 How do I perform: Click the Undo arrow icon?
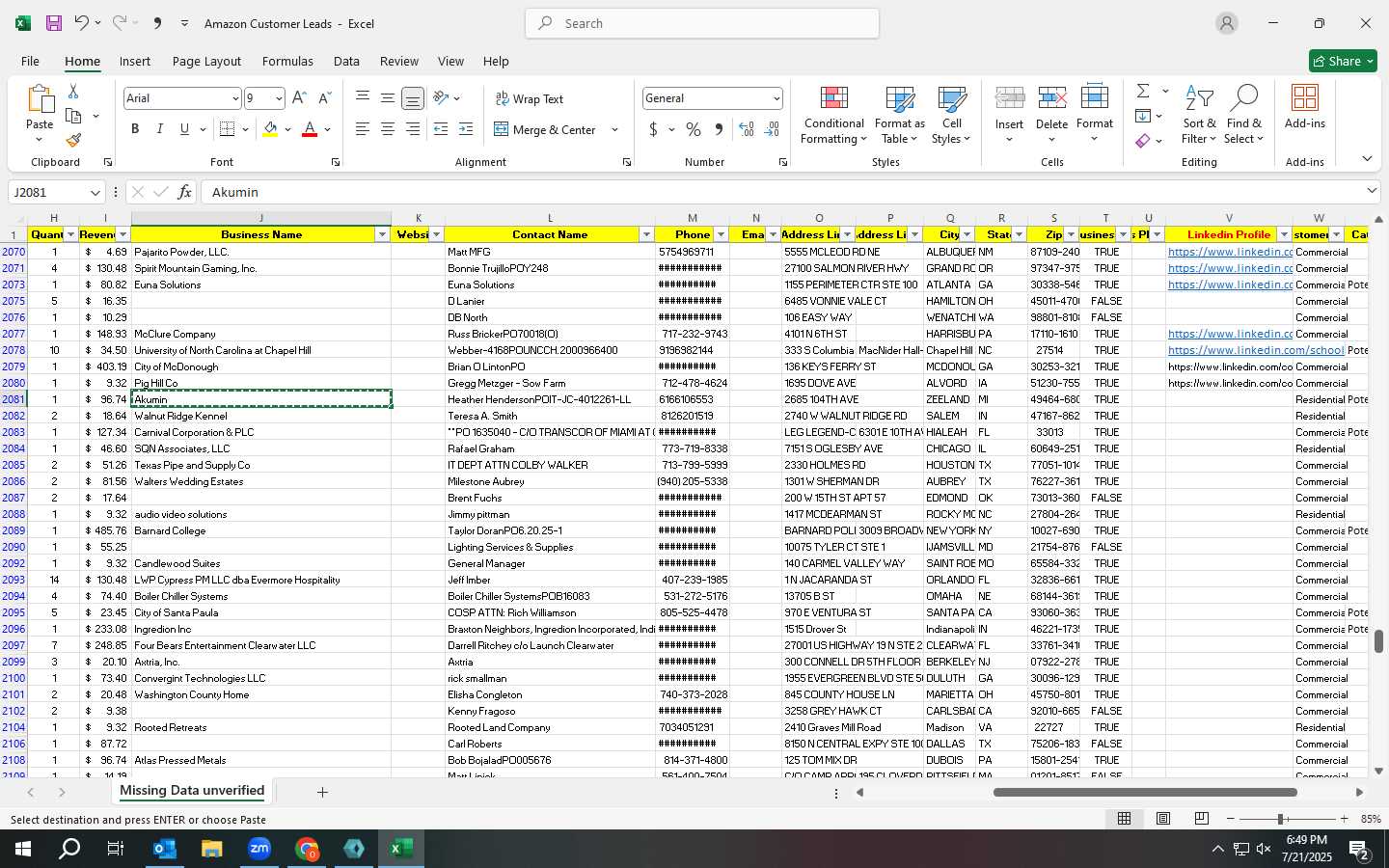tap(82, 23)
